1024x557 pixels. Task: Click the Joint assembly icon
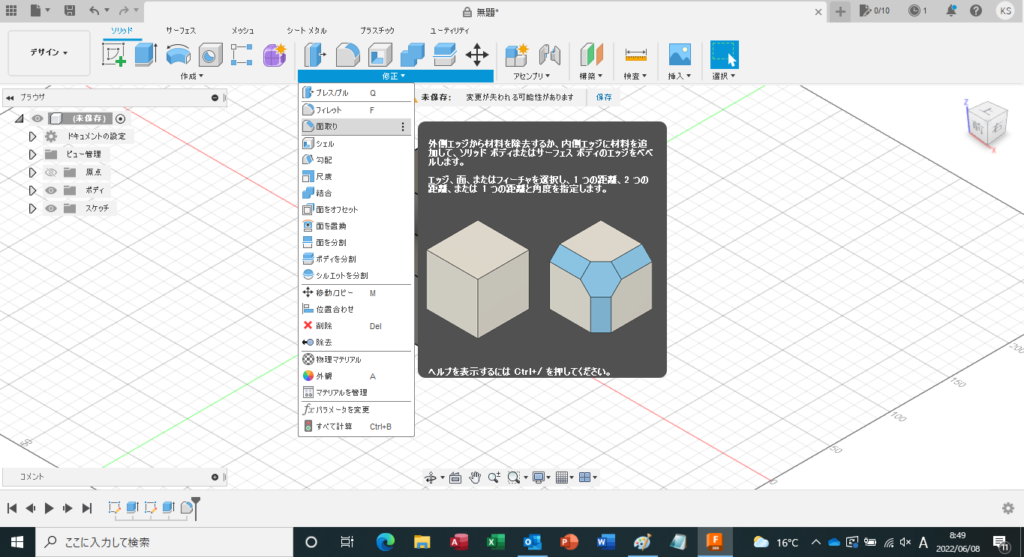(x=549, y=55)
